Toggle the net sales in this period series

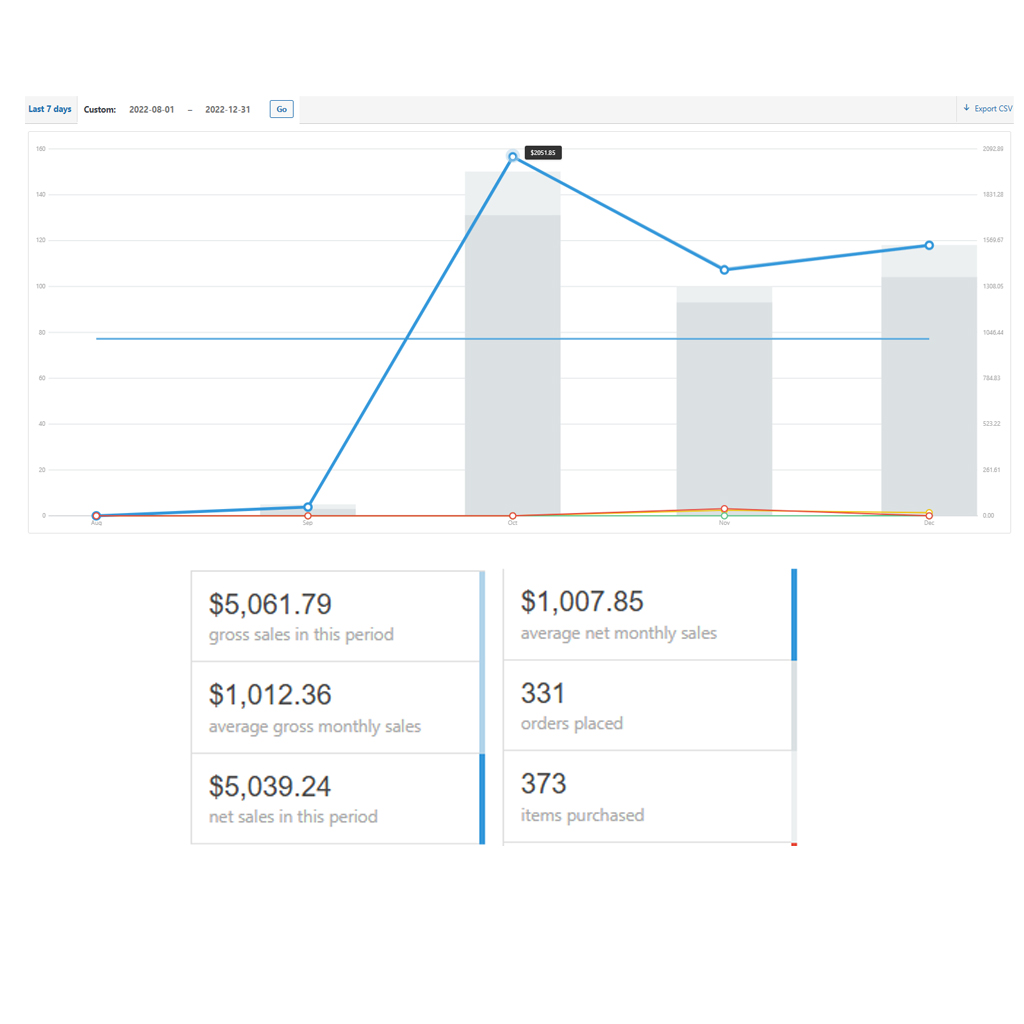pyautogui.click(x=335, y=798)
